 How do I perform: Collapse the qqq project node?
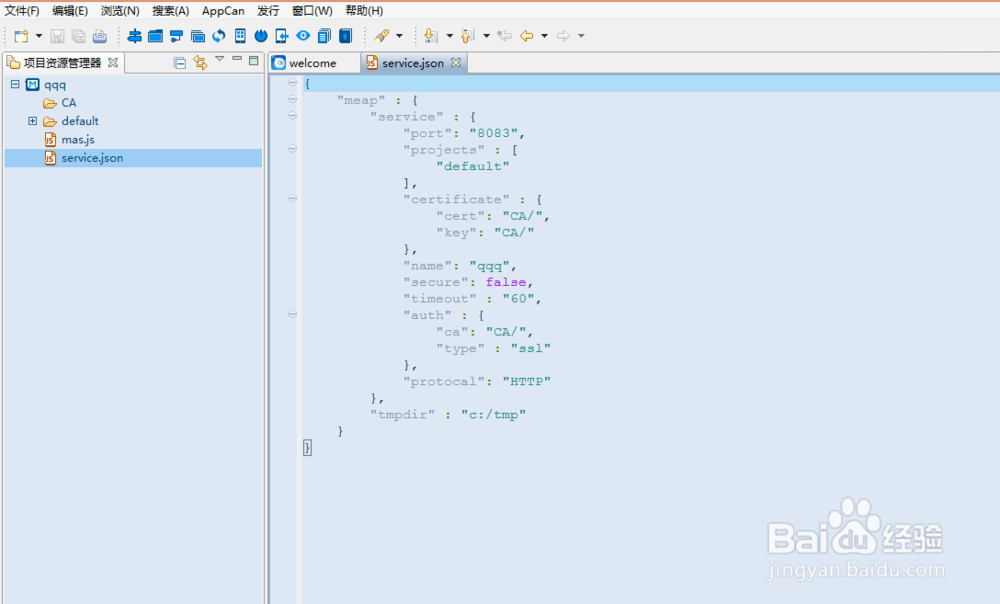[x=14, y=84]
